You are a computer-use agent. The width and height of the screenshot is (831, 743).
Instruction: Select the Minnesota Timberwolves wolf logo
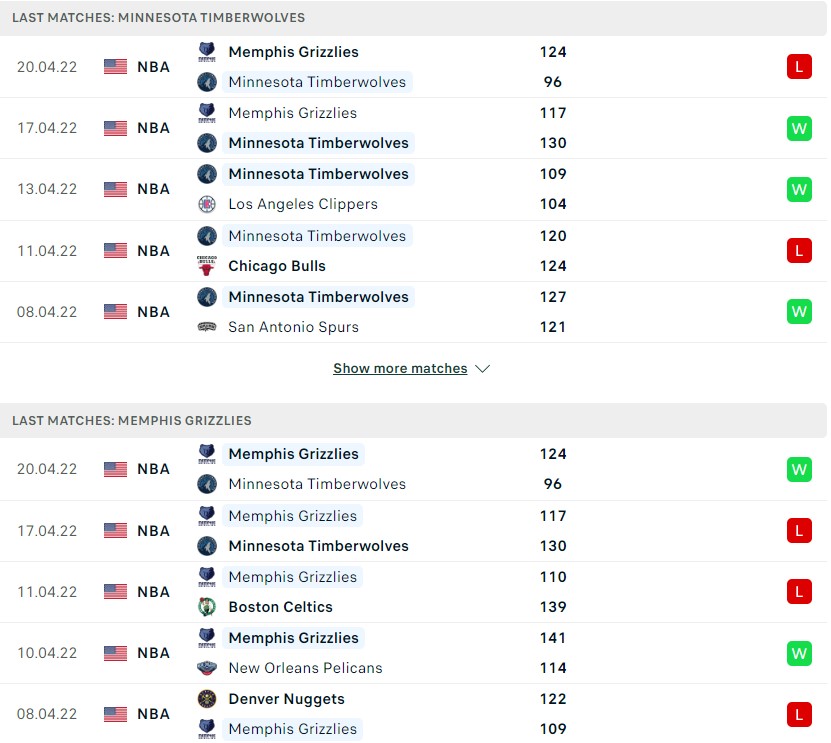(207, 82)
